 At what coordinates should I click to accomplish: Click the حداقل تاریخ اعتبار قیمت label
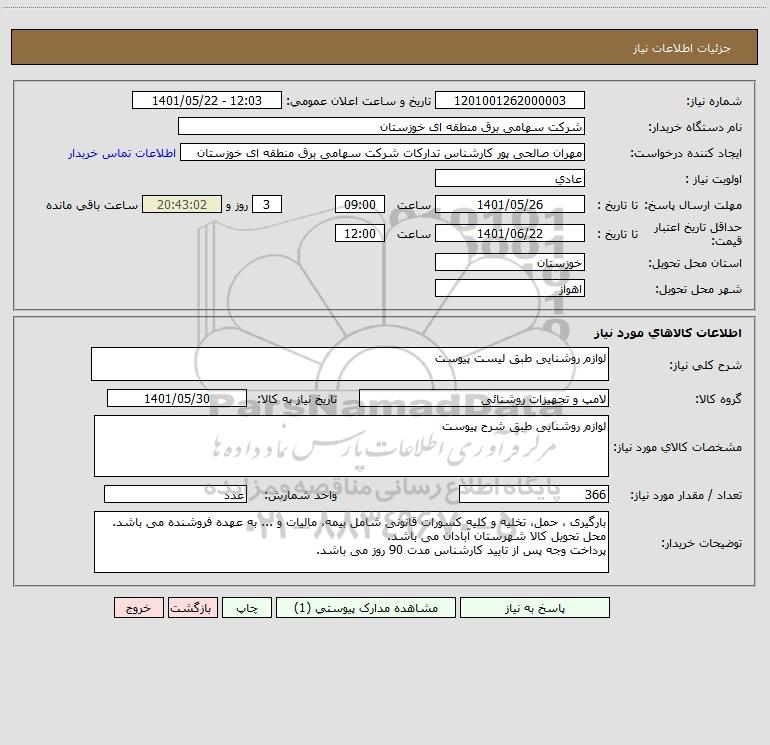698,234
